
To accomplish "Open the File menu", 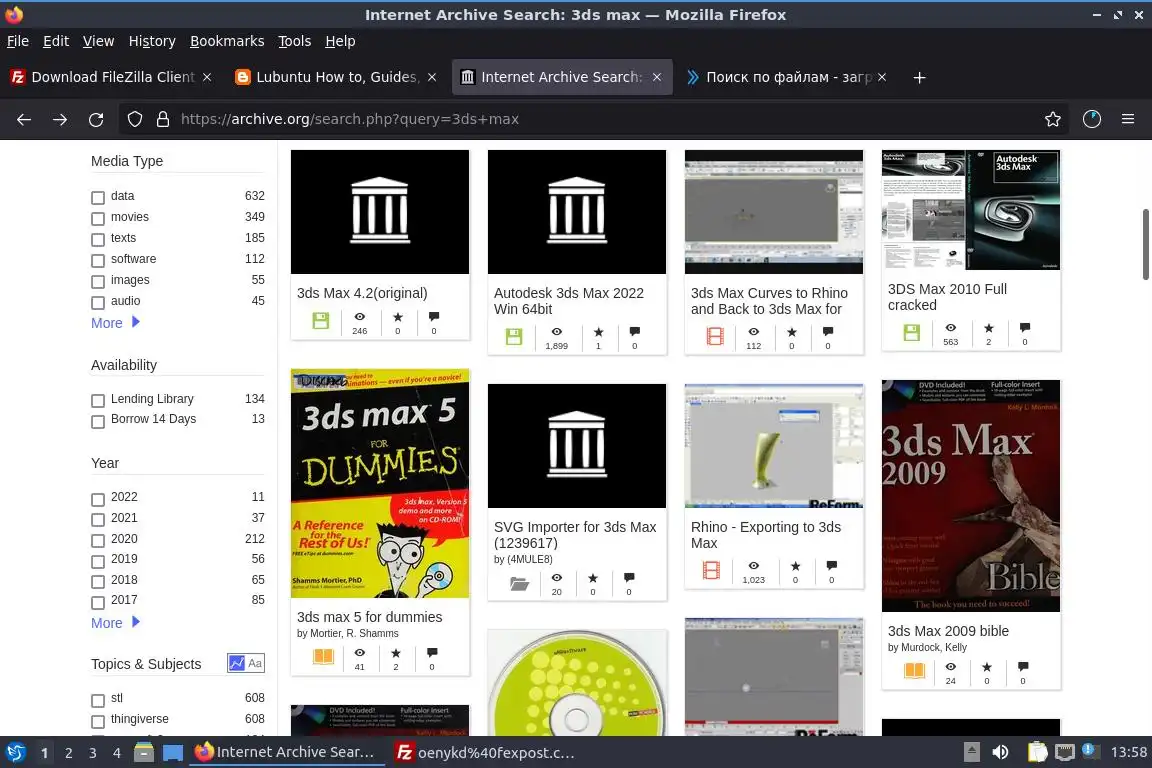I will coord(18,41).
